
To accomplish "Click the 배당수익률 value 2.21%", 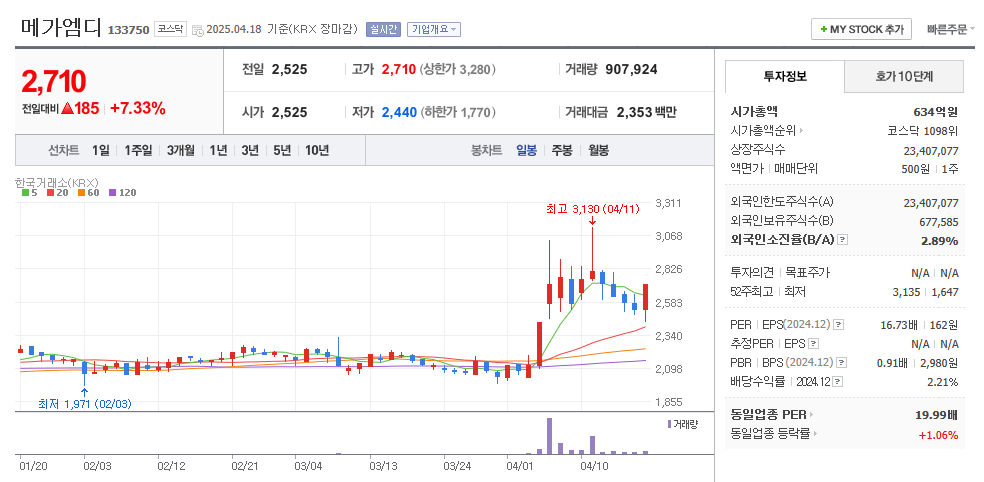I will click(x=942, y=382).
